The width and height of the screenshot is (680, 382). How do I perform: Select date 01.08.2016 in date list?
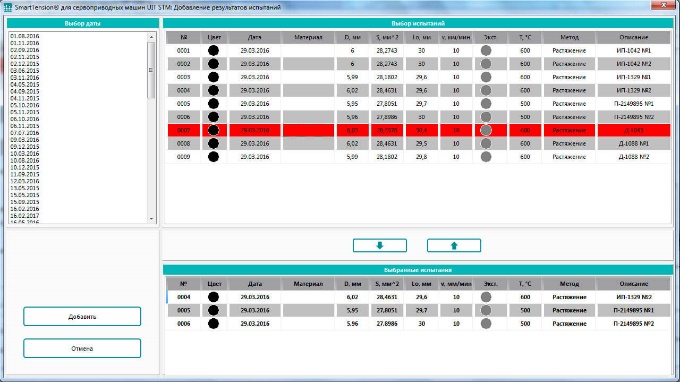(x=25, y=36)
